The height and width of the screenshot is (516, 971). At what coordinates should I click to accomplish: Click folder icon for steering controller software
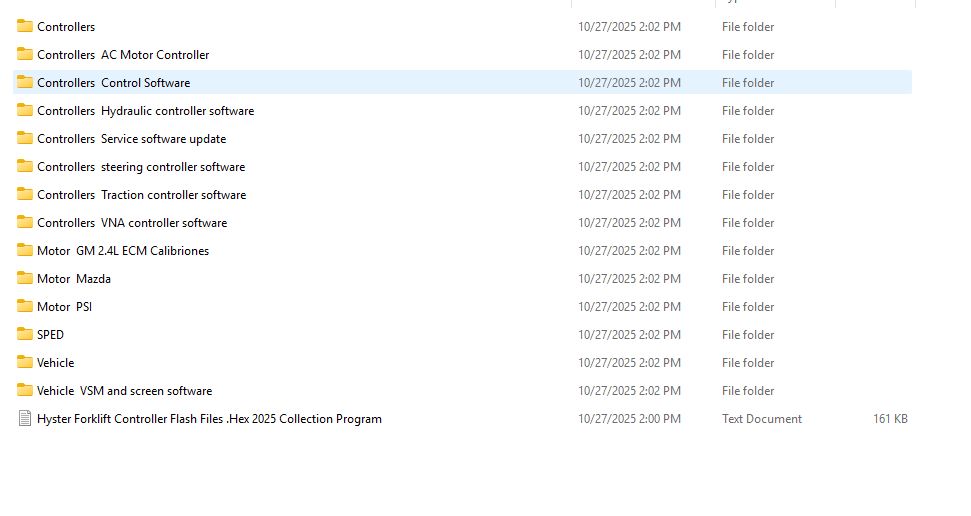click(x=25, y=166)
